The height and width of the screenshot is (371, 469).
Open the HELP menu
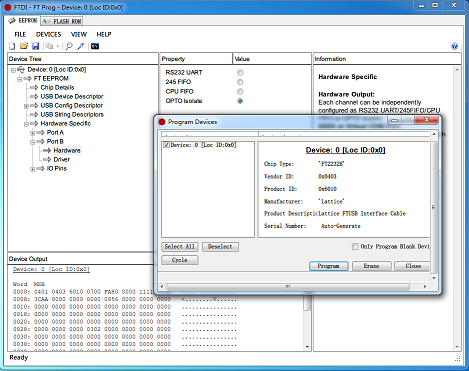click(x=104, y=34)
